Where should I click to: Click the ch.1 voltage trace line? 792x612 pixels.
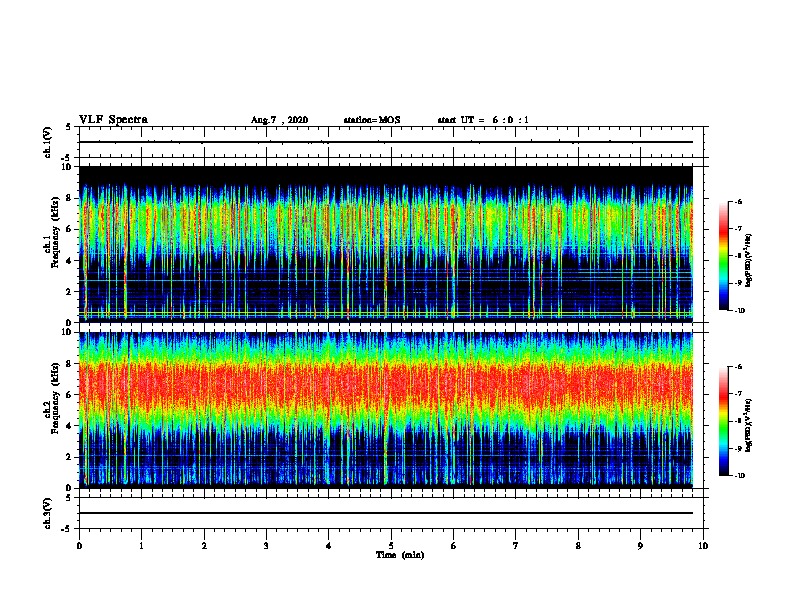click(386, 142)
